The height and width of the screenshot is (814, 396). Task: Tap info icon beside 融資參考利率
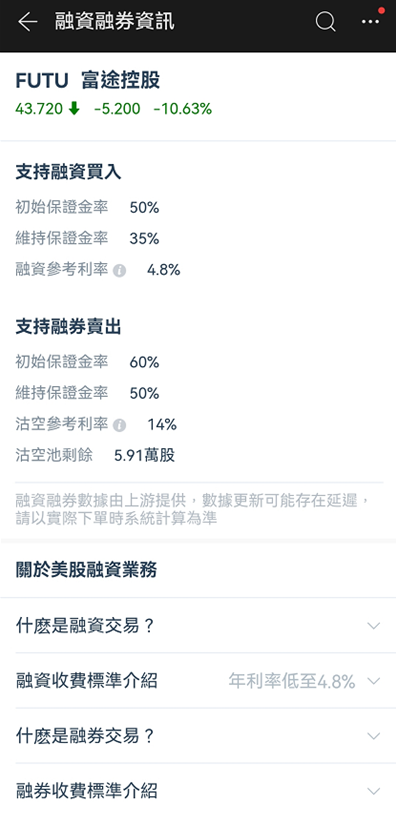pos(119,270)
